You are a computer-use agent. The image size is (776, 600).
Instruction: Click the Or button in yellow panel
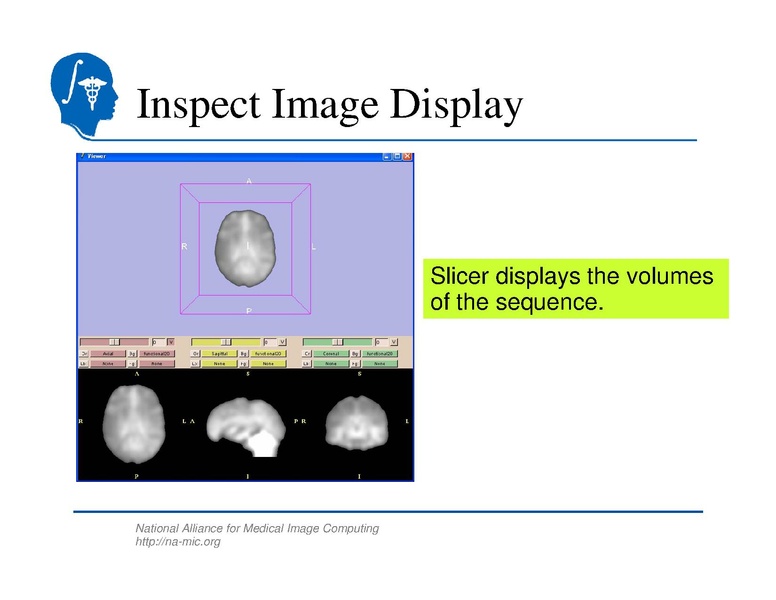tap(195, 353)
